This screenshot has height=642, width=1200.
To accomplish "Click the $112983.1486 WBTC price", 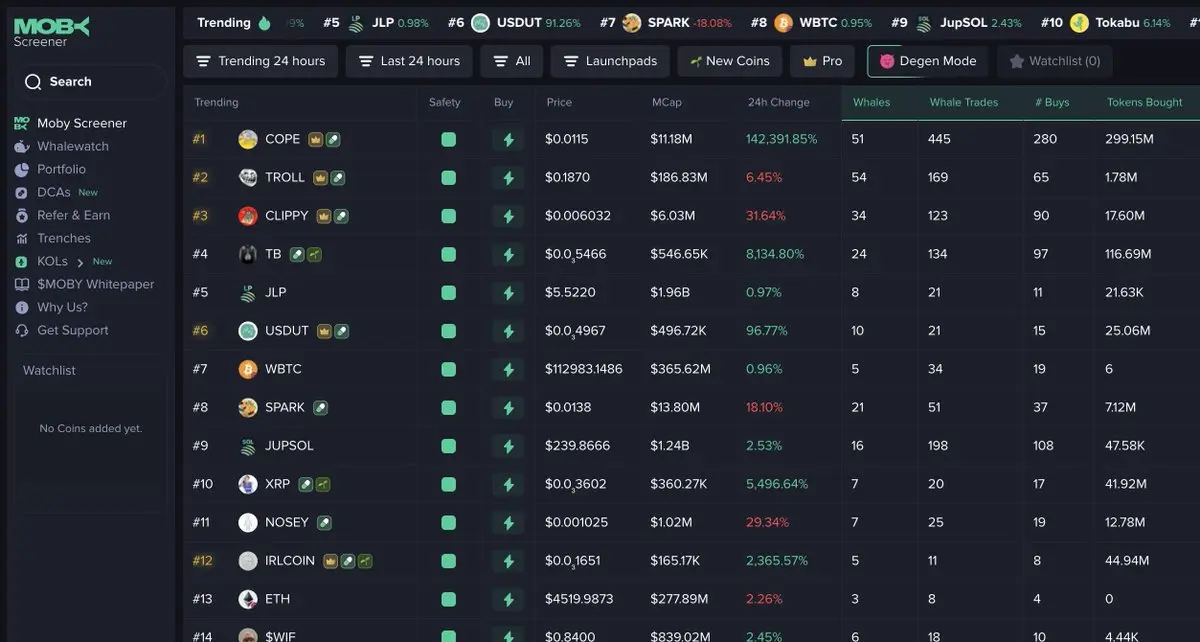I will pyautogui.click(x=584, y=370).
